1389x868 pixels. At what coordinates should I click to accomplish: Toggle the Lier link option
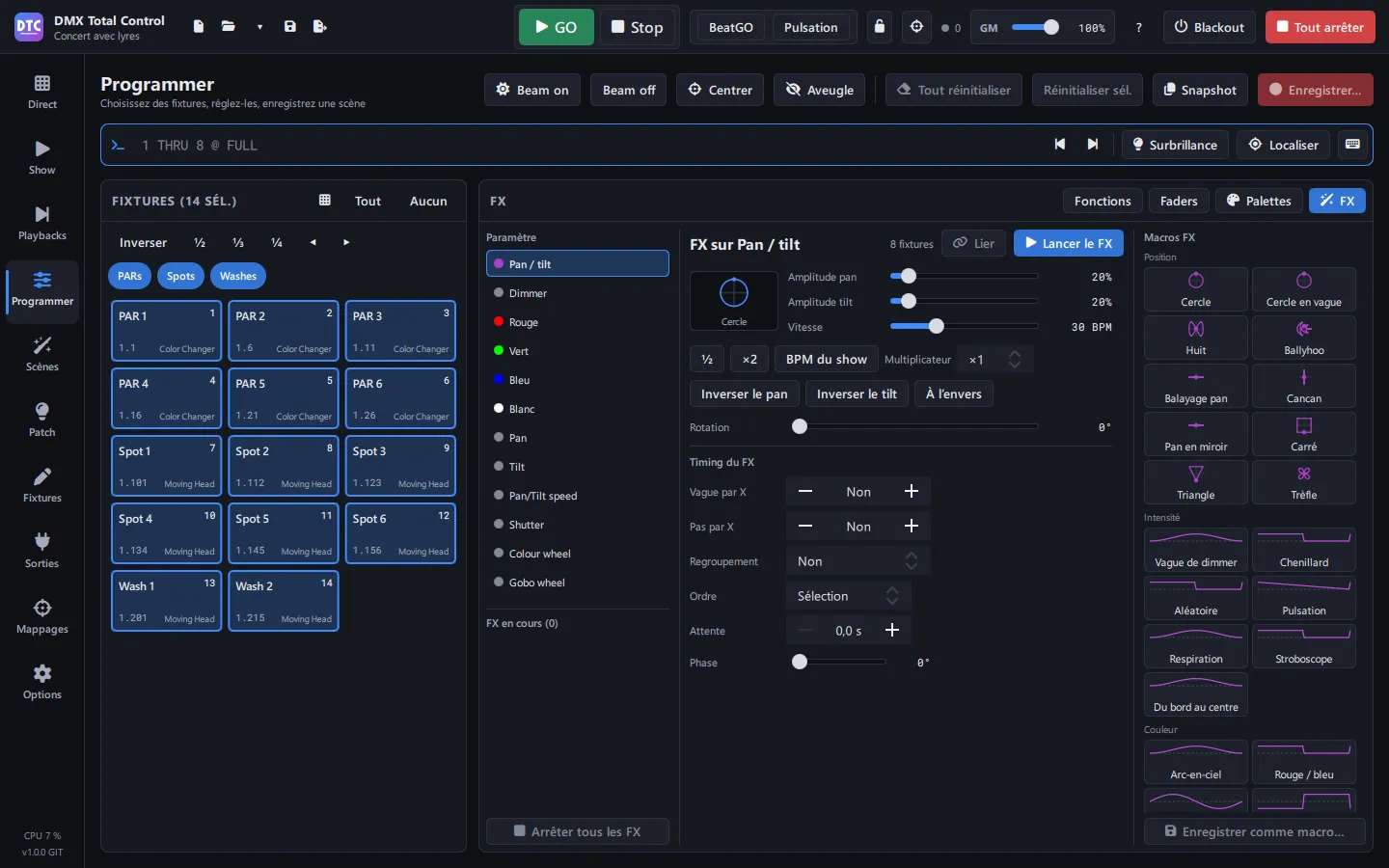tap(973, 243)
